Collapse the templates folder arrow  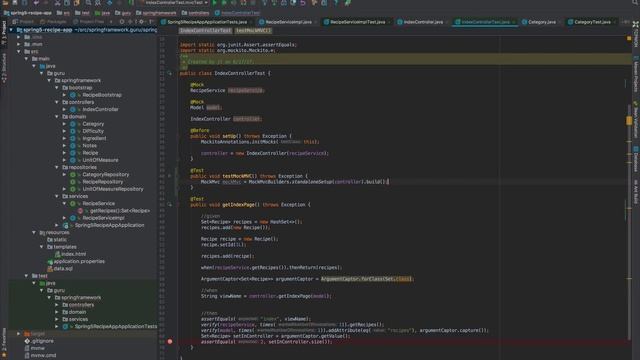click(x=42, y=247)
